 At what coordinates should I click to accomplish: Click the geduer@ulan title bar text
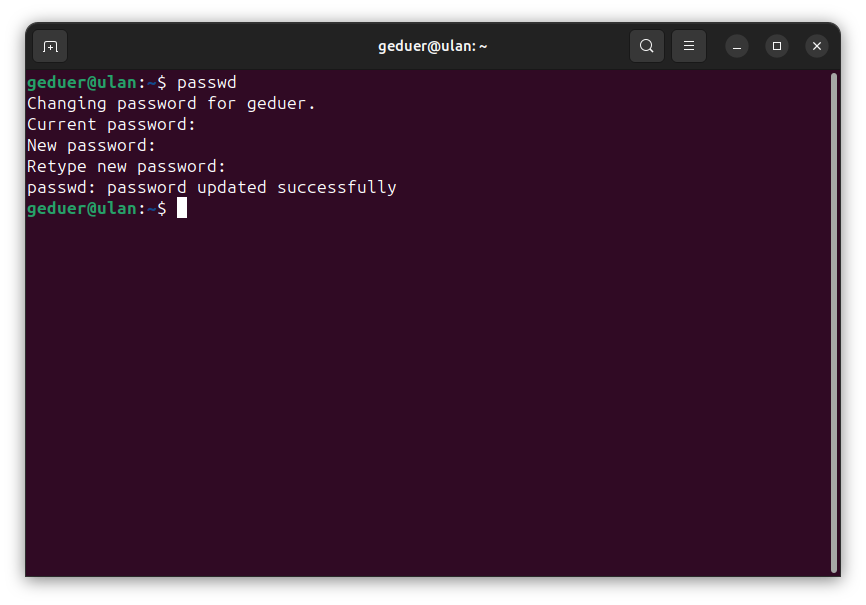(432, 46)
